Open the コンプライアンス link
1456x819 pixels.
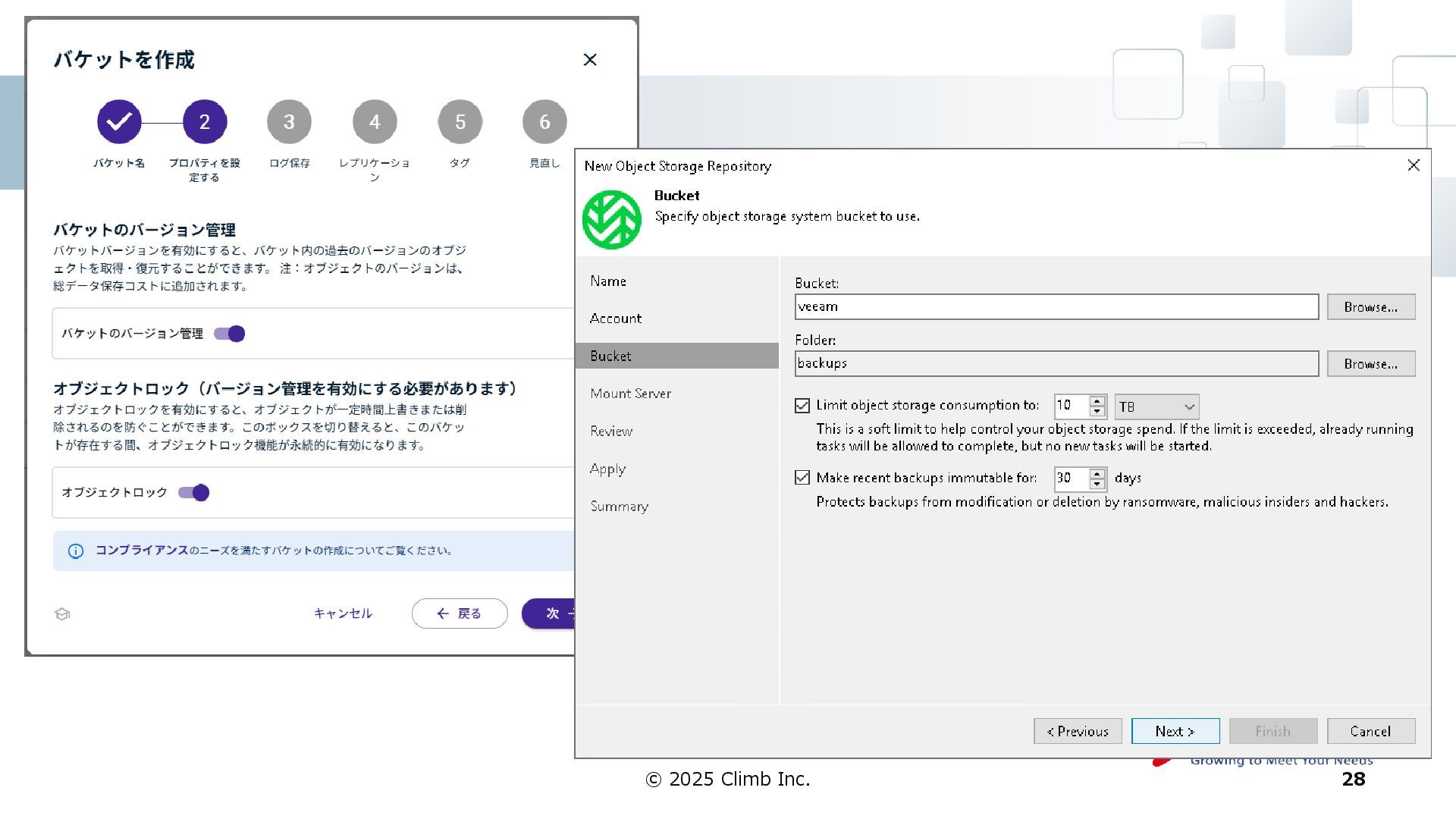pos(141,551)
